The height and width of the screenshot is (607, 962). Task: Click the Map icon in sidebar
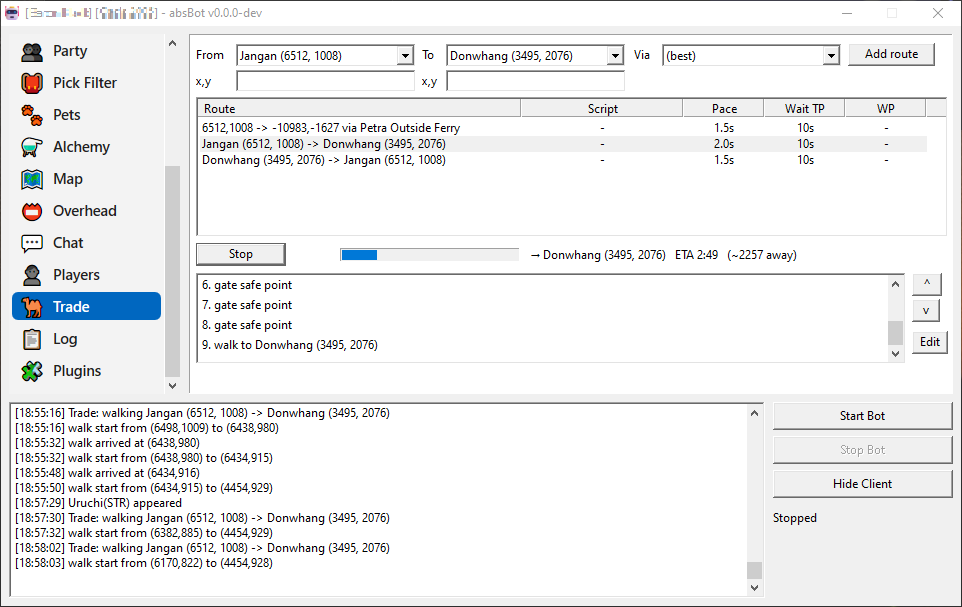[x=32, y=179]
